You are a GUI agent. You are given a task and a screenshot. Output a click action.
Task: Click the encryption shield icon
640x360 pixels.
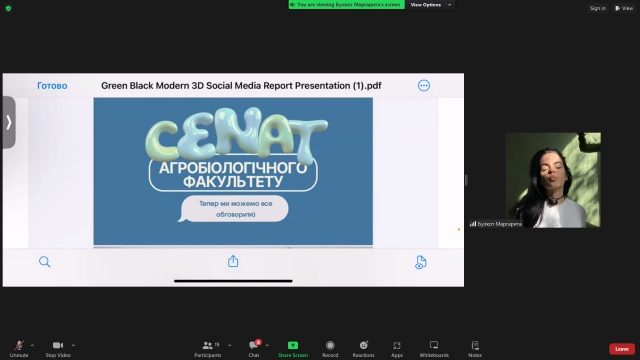point(8,8)
